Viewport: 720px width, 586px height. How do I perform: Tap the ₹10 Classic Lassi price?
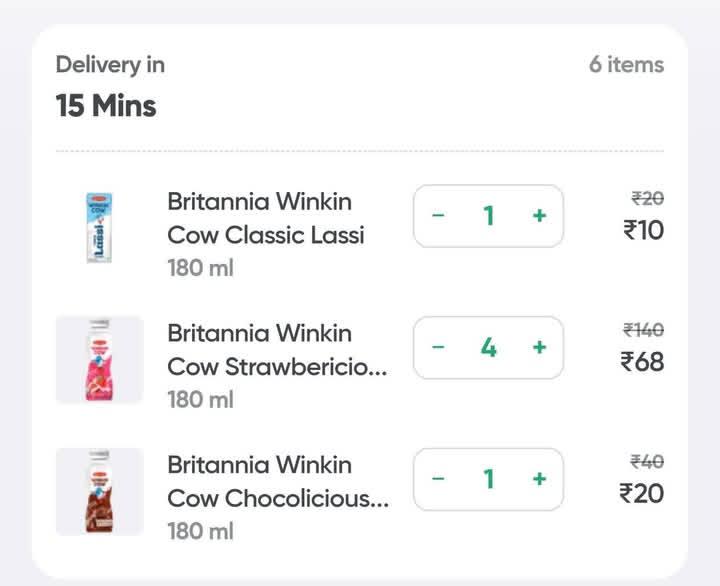(x=643, y=231)
